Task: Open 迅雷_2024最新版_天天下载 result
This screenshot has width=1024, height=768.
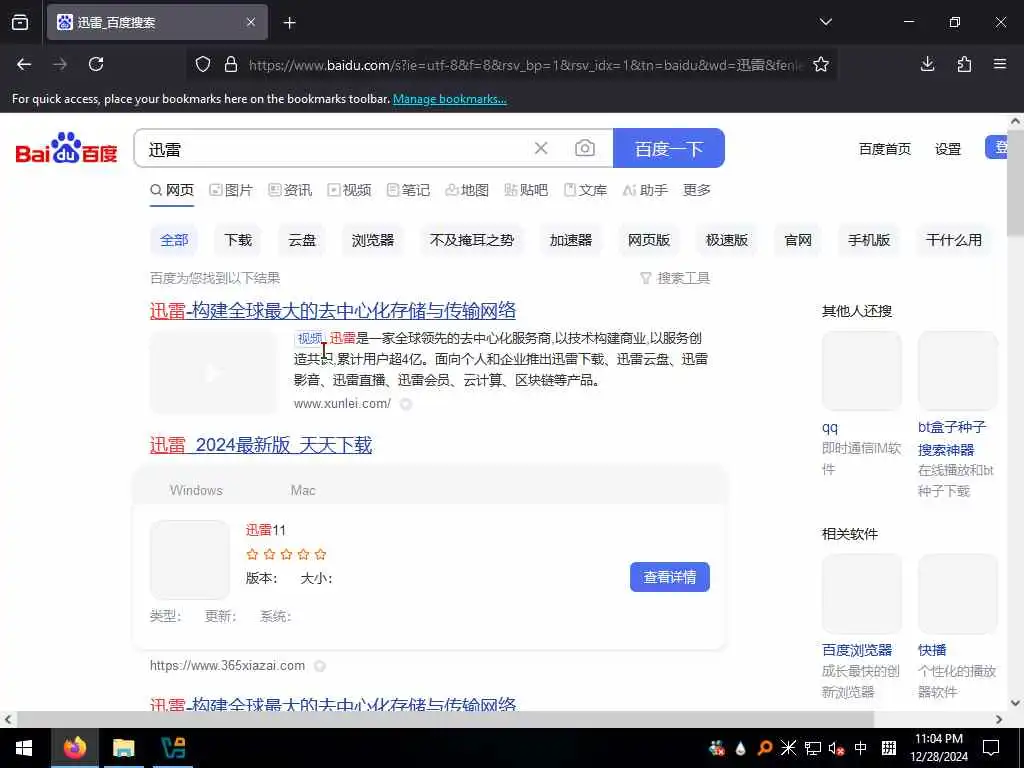Action: 261,445
